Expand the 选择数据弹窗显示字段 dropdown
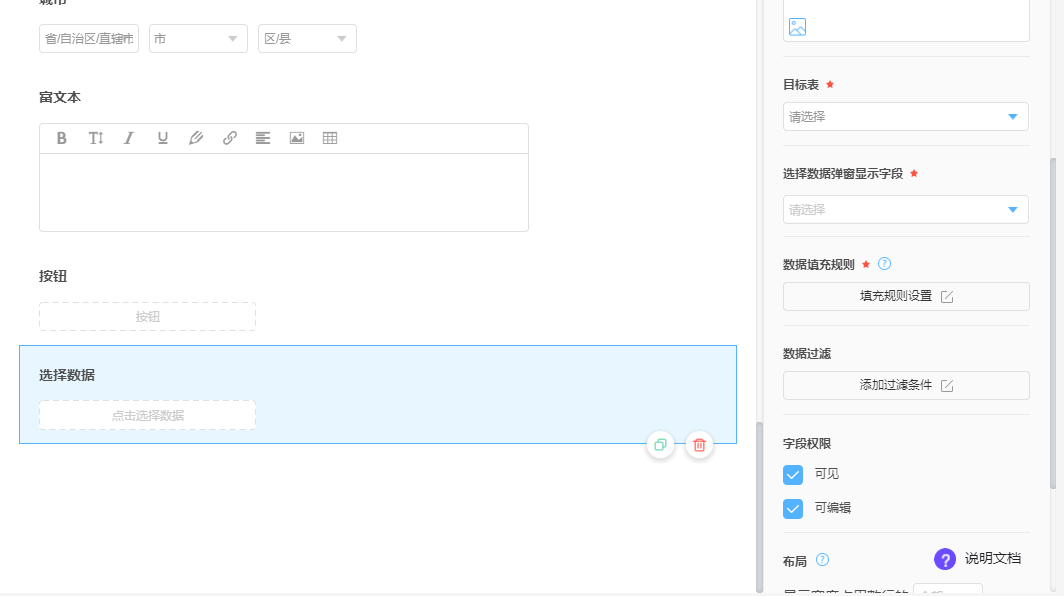The width and height of the screenshot is (1064, 596). click(905, 210)
